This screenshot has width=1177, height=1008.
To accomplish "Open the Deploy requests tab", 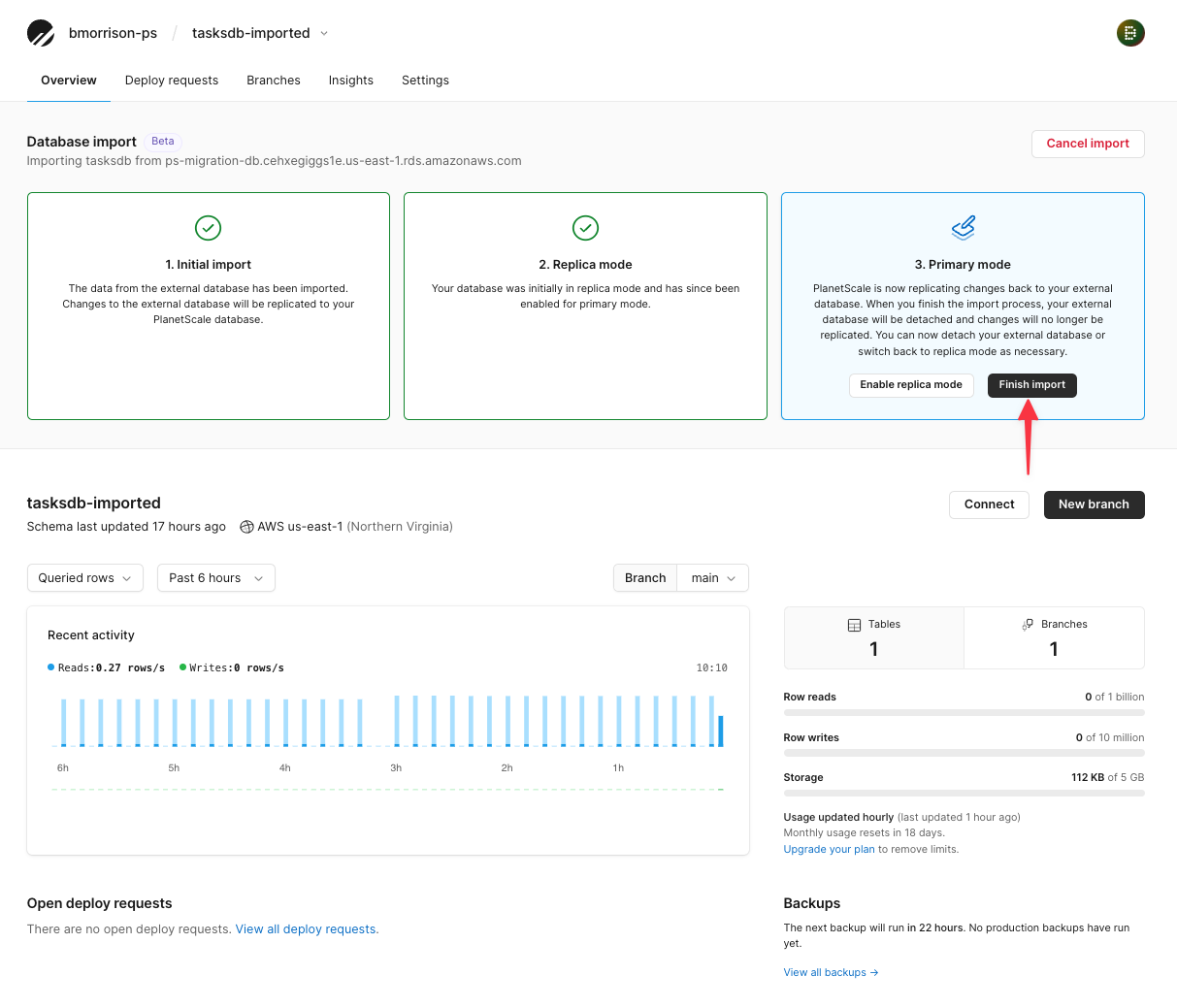I will (172, 81).
